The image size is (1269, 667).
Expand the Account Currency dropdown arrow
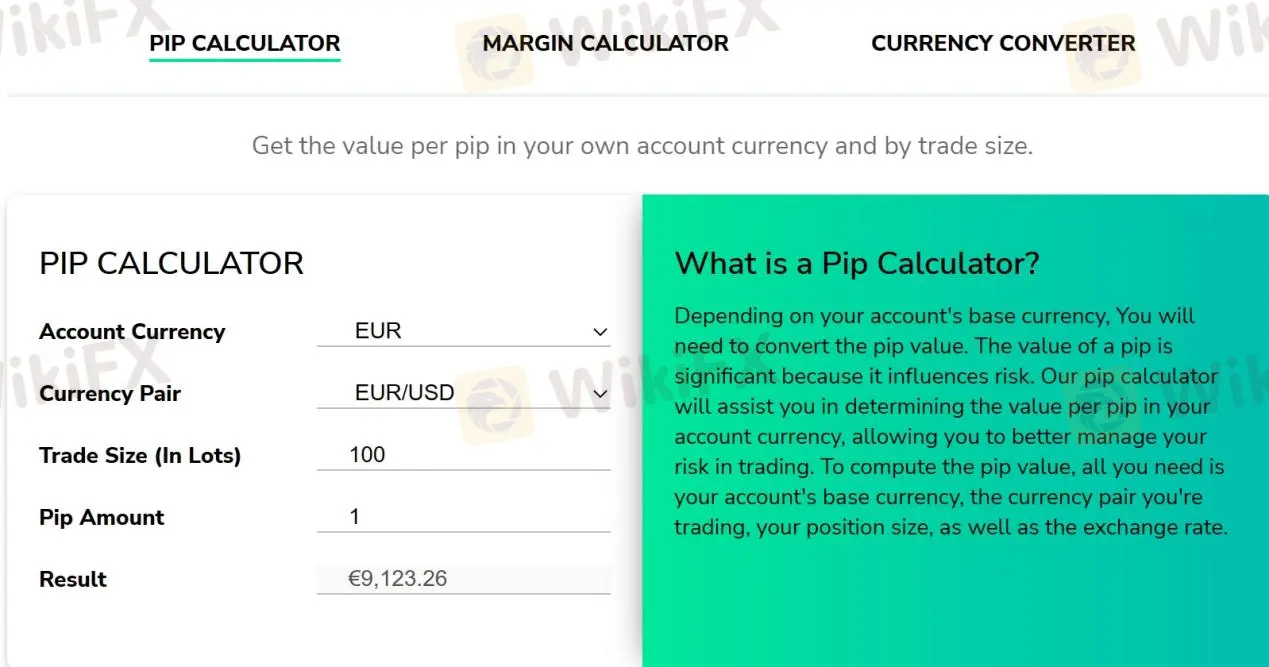coord(600,332)
